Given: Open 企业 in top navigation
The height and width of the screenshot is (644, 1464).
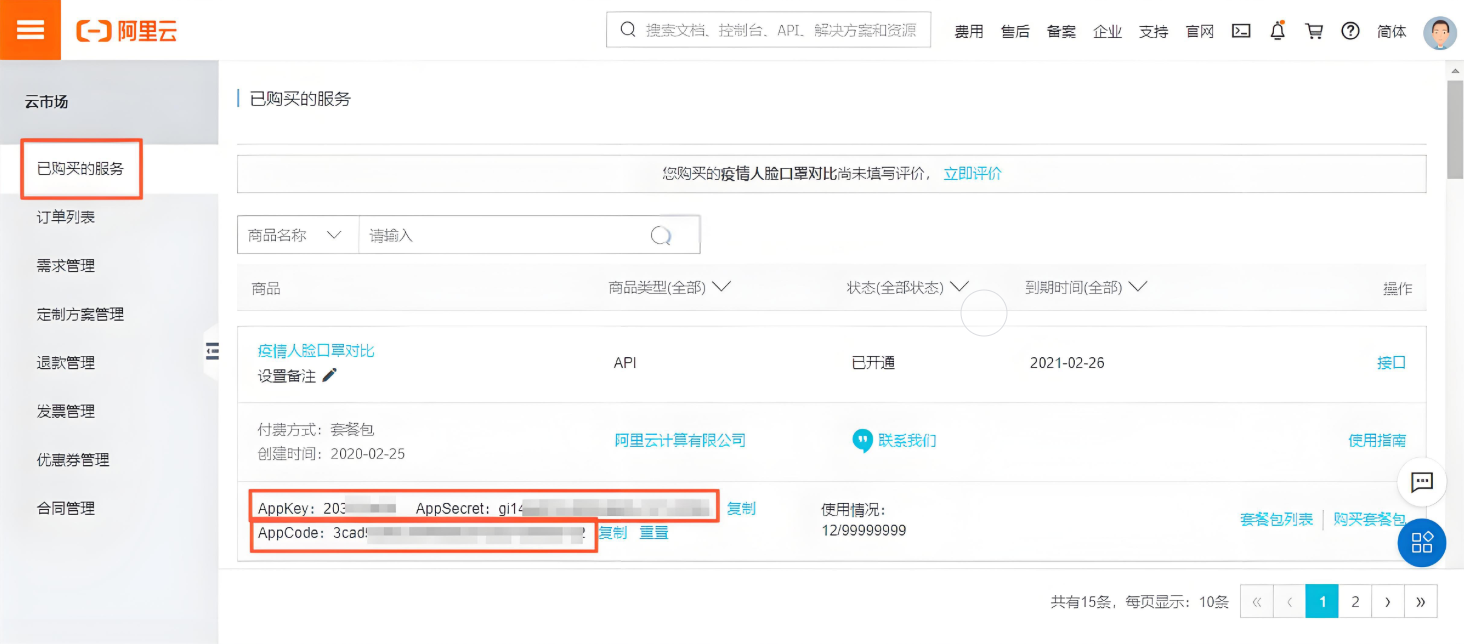Looking at the screenshot, I should (1107, 31).
